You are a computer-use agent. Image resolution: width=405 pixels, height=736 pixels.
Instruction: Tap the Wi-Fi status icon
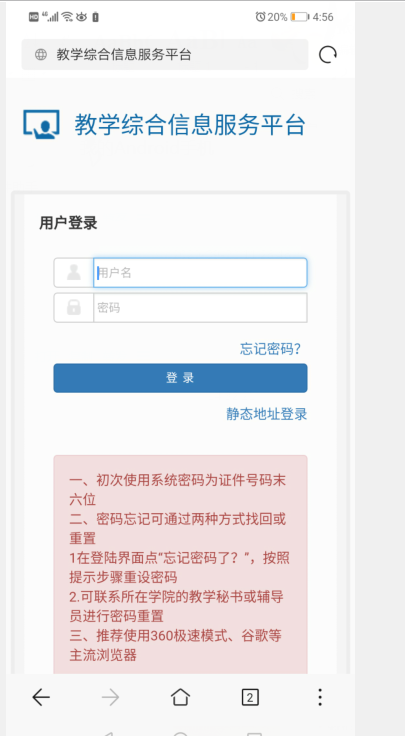[67, 17]
